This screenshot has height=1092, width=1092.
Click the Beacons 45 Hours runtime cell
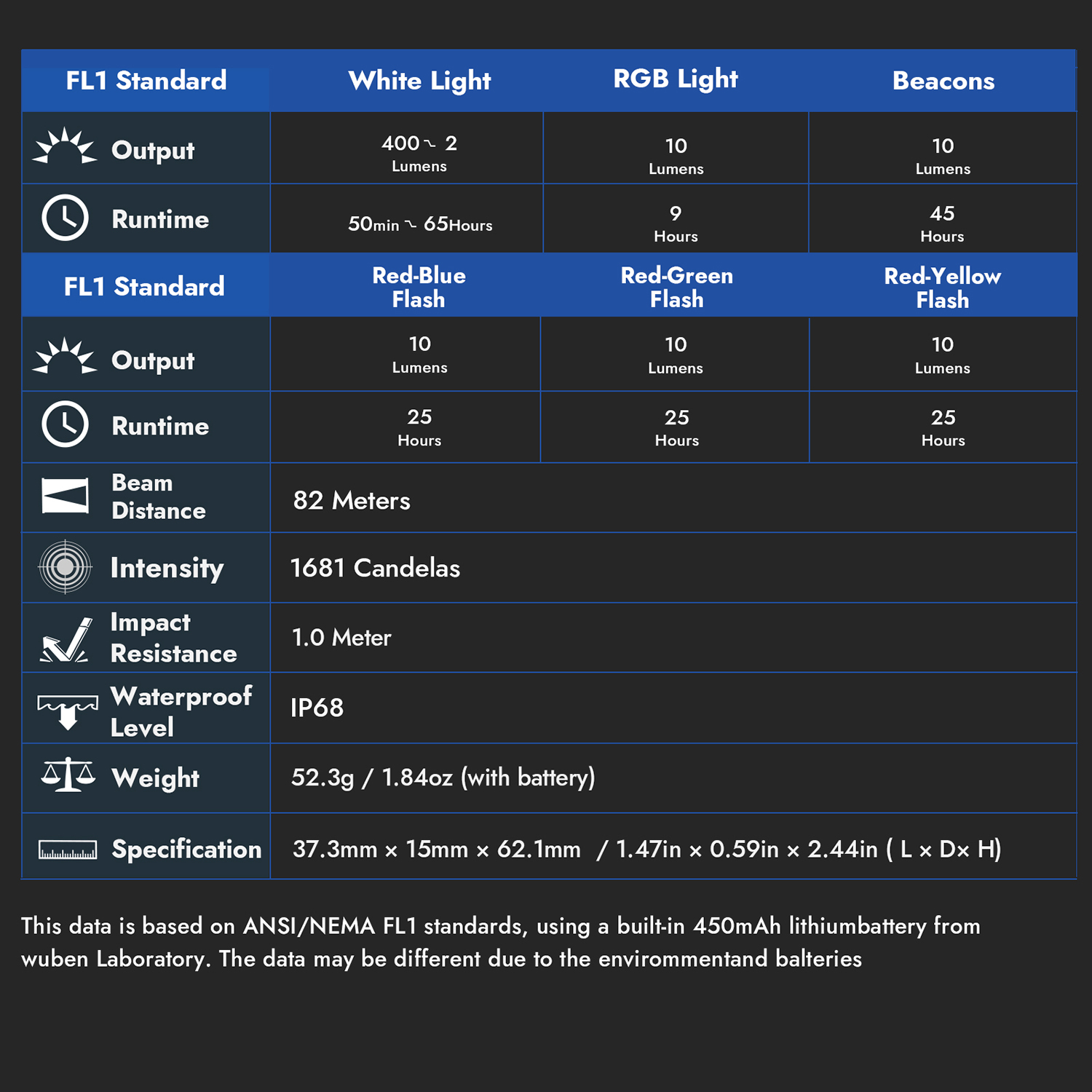942,223
